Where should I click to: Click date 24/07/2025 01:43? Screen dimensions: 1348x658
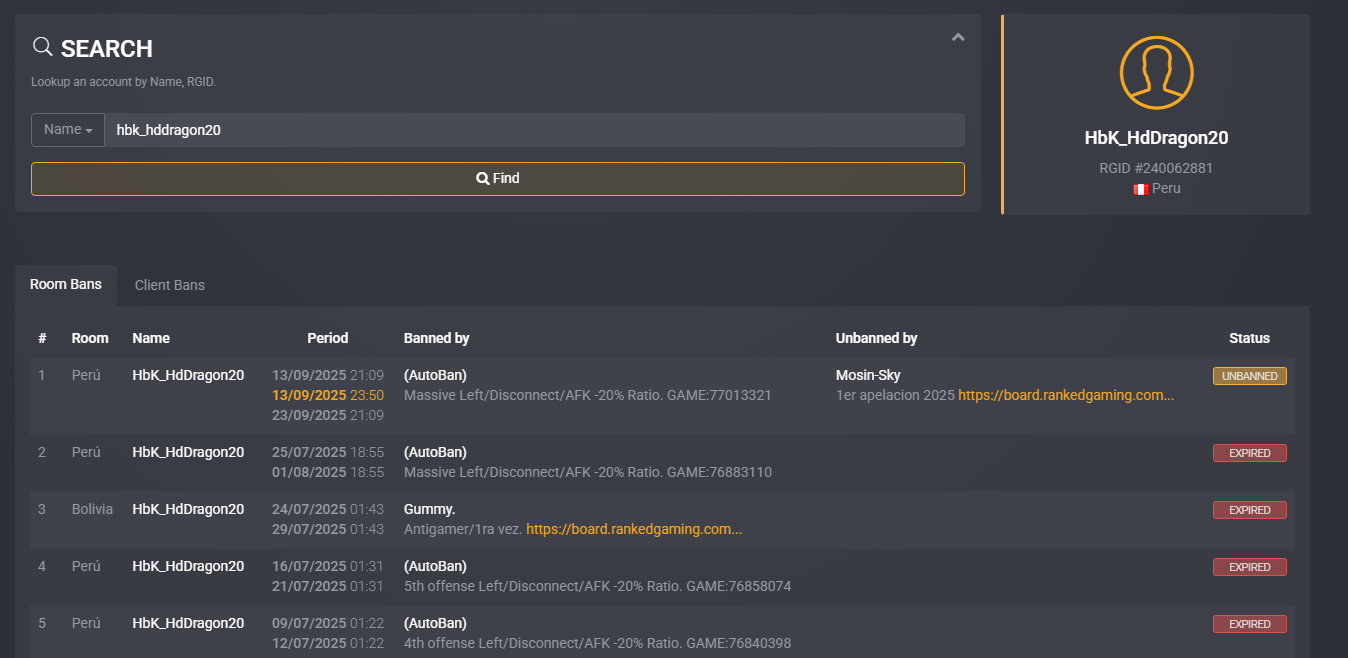pyautogui.click(x=328, y=509)
